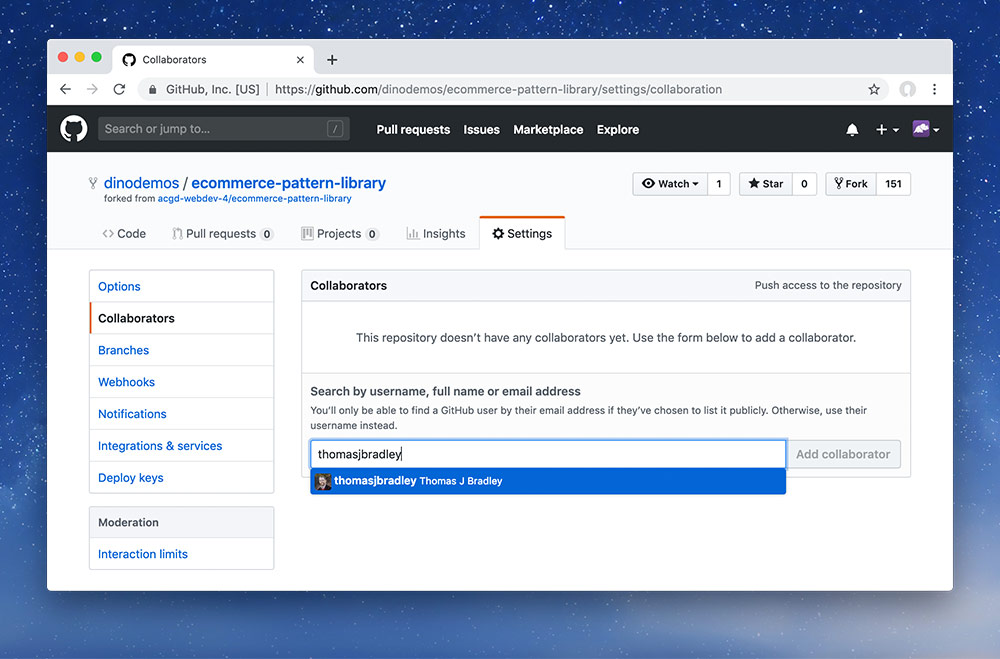Switch to the Code tab

coord(124,233)
